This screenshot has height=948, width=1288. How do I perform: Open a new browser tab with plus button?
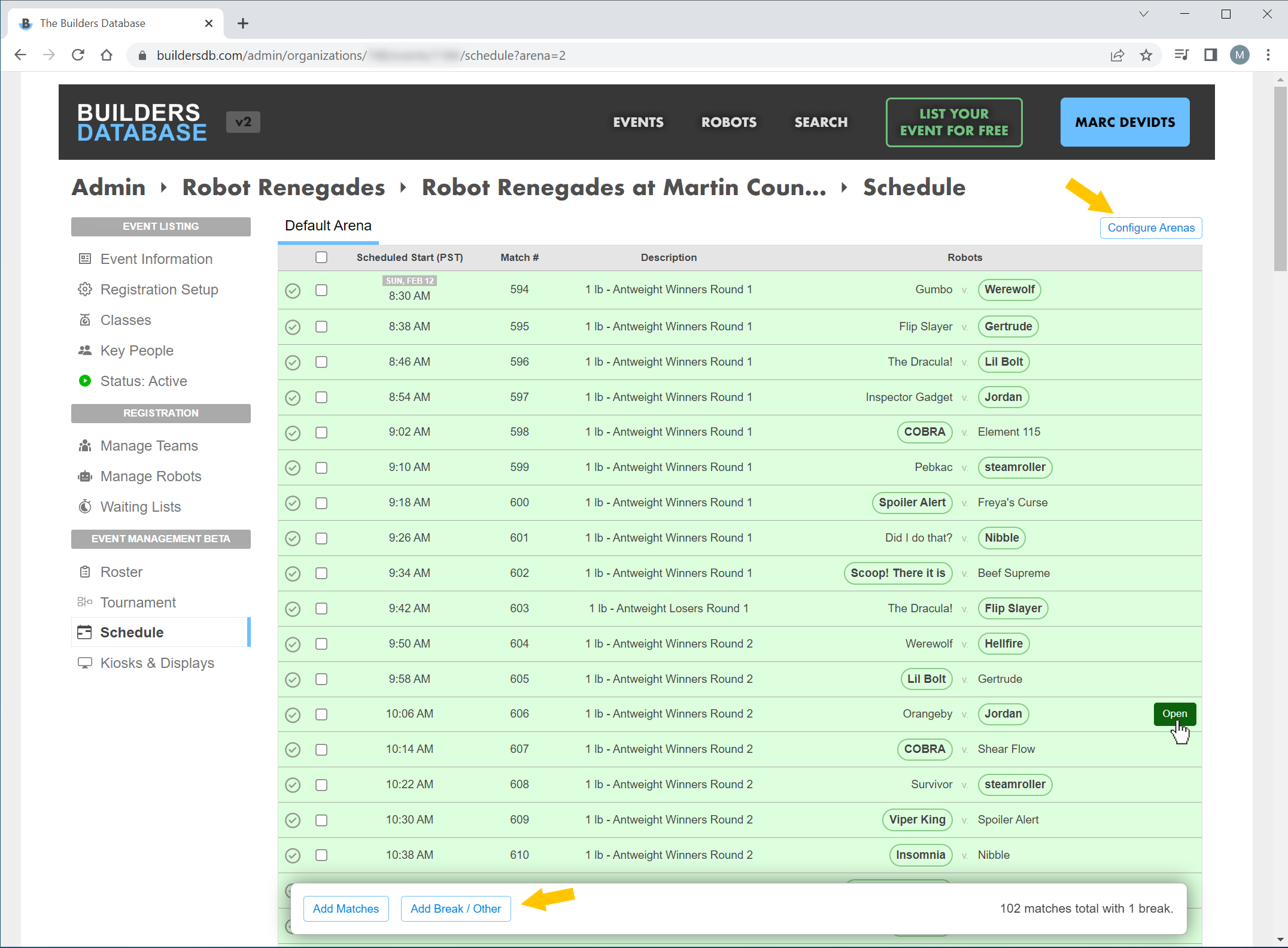click(x=242, y=23)
